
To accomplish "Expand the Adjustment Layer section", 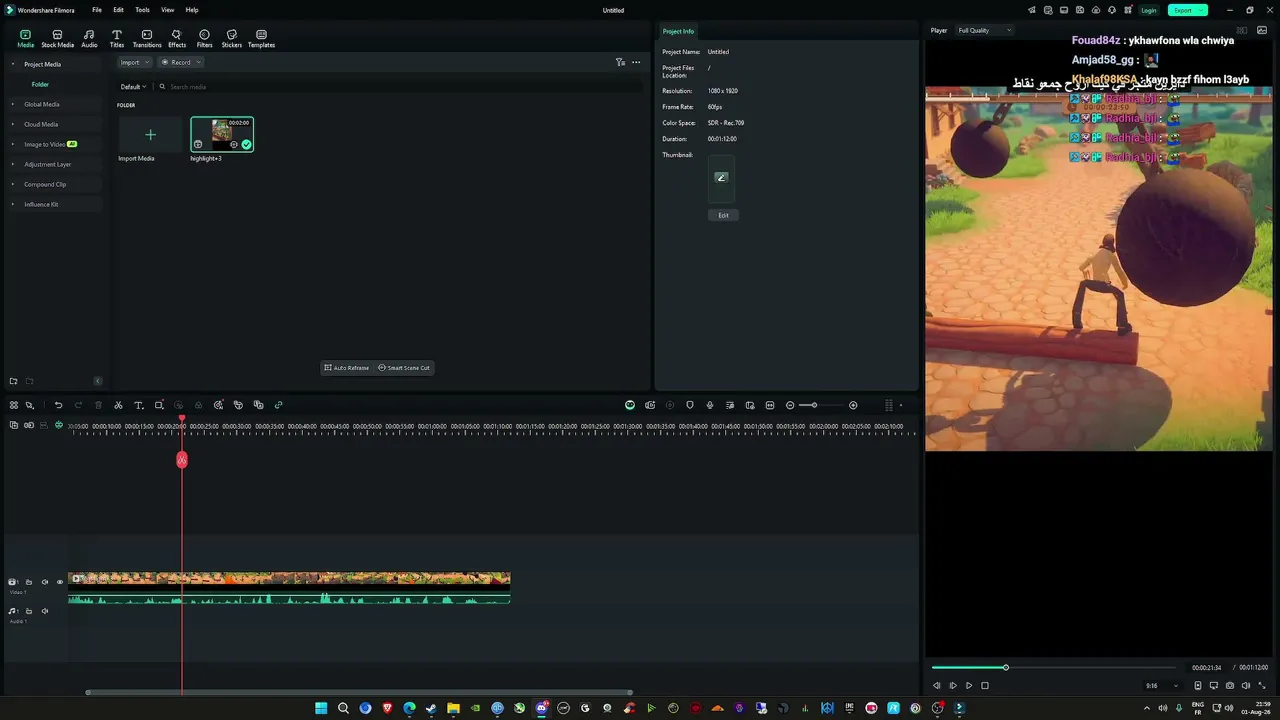I will click(13, 164).
